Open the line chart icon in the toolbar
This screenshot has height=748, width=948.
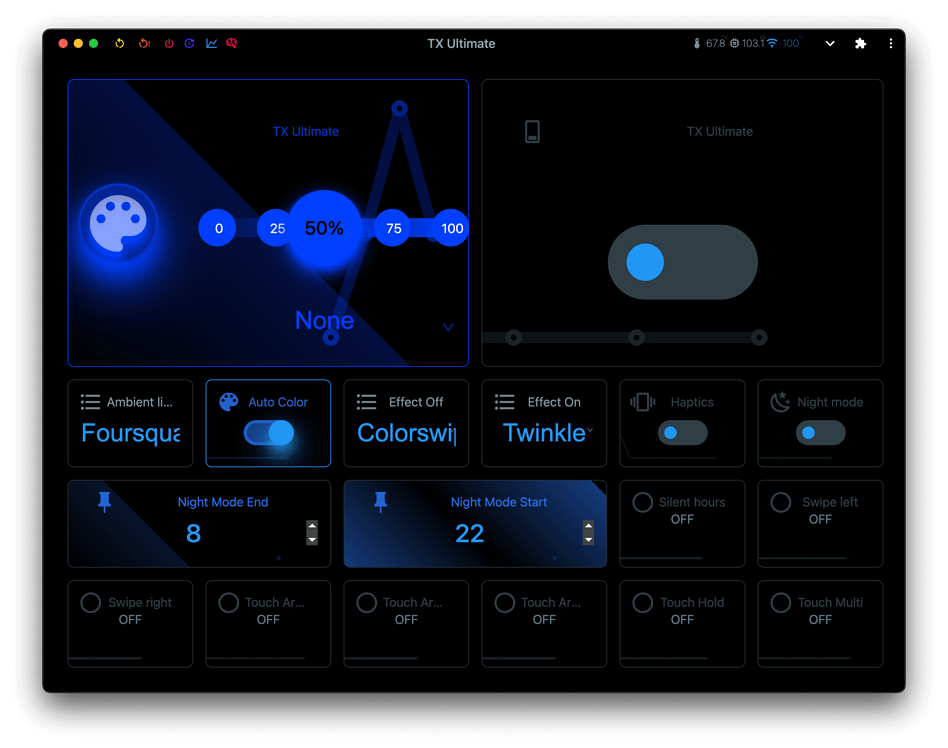click(211, 43)
